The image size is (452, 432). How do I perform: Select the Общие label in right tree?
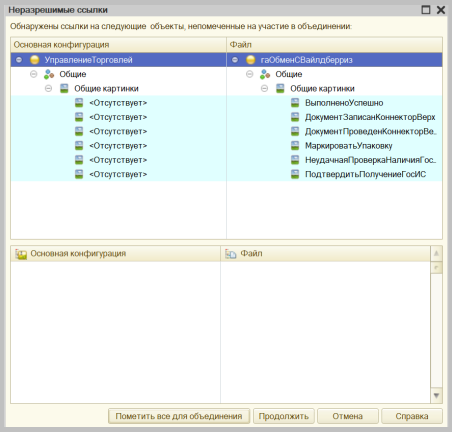pos(289,74)
